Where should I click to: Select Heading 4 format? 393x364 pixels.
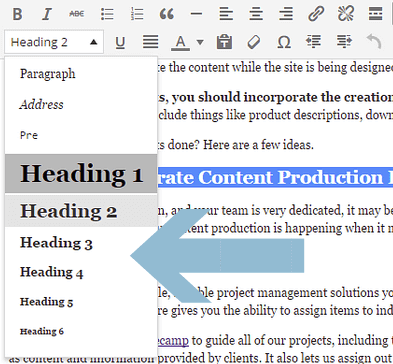[x=81, y=272]
